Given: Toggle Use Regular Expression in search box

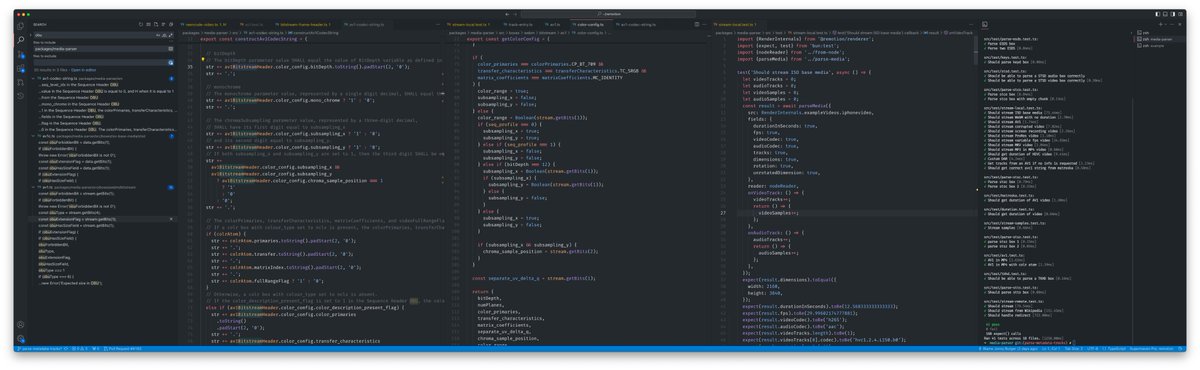Looking at the screenshot, I should coord(171,35).
